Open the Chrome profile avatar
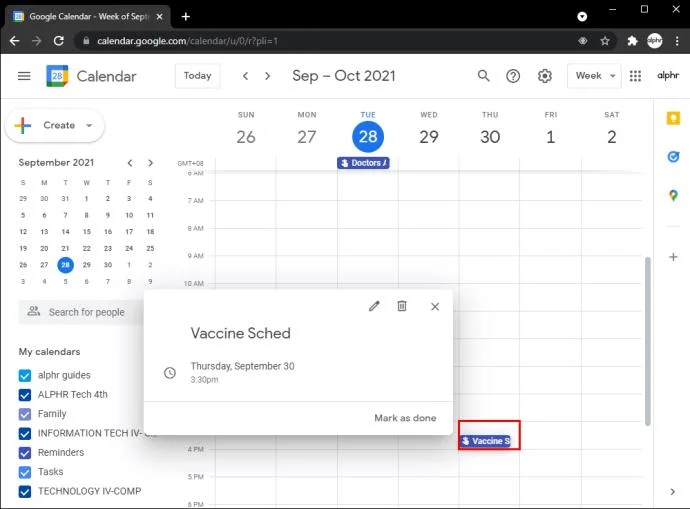The height and width of the screenshot is (509, 690). [x=654, y=41]
